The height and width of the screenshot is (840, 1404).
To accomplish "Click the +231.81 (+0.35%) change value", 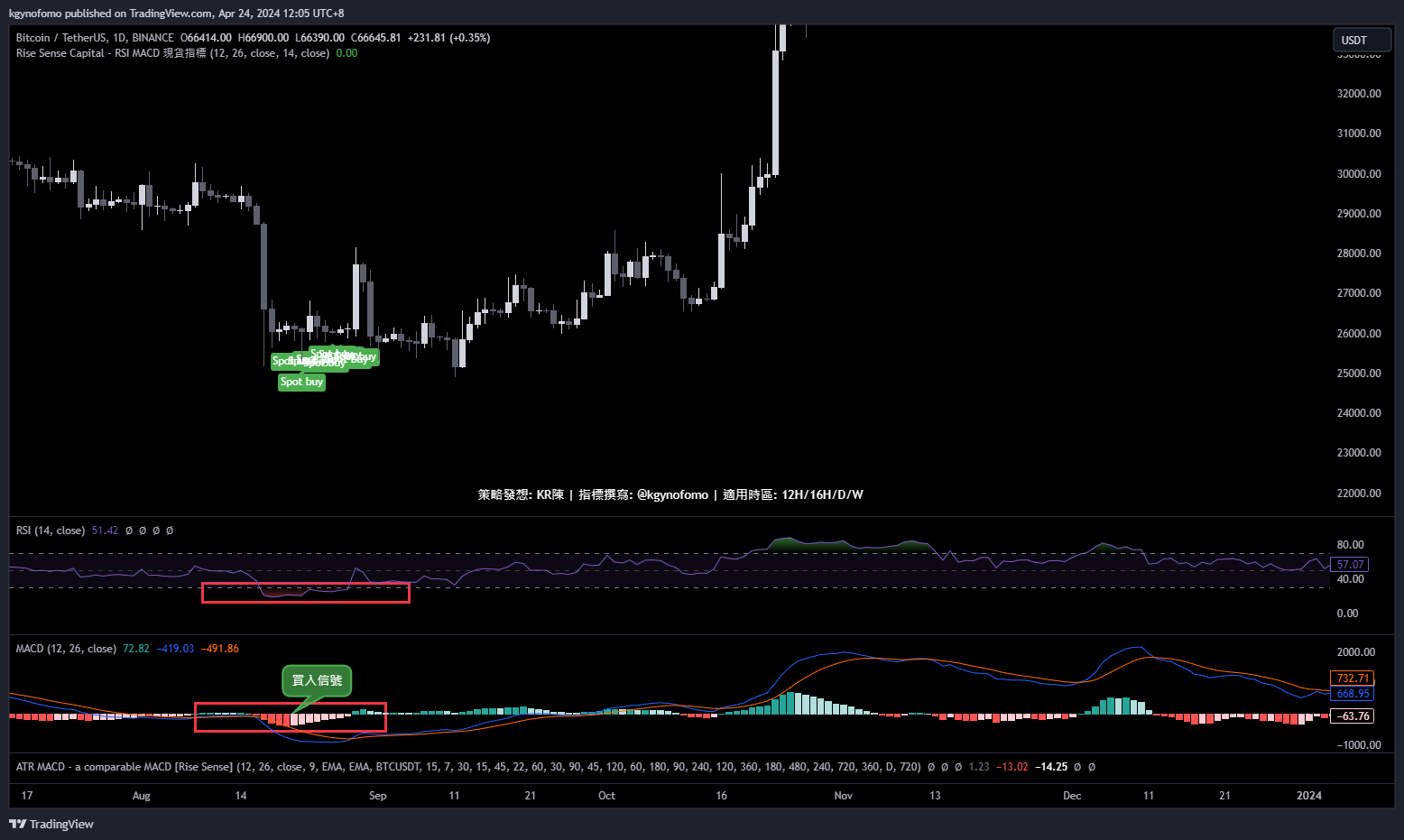I will coord(448,38).
